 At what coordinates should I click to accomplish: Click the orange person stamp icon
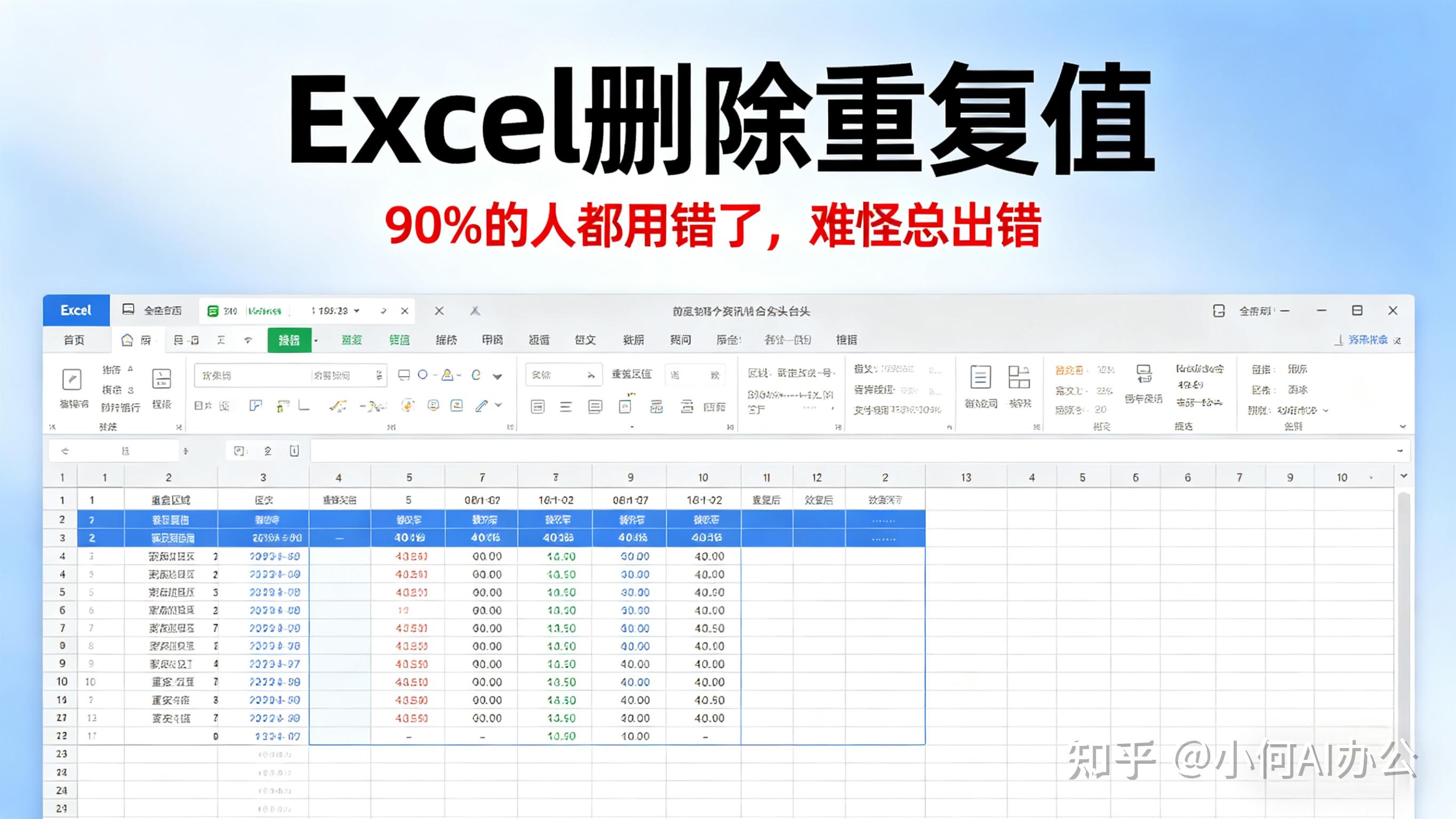click(447, 375)
